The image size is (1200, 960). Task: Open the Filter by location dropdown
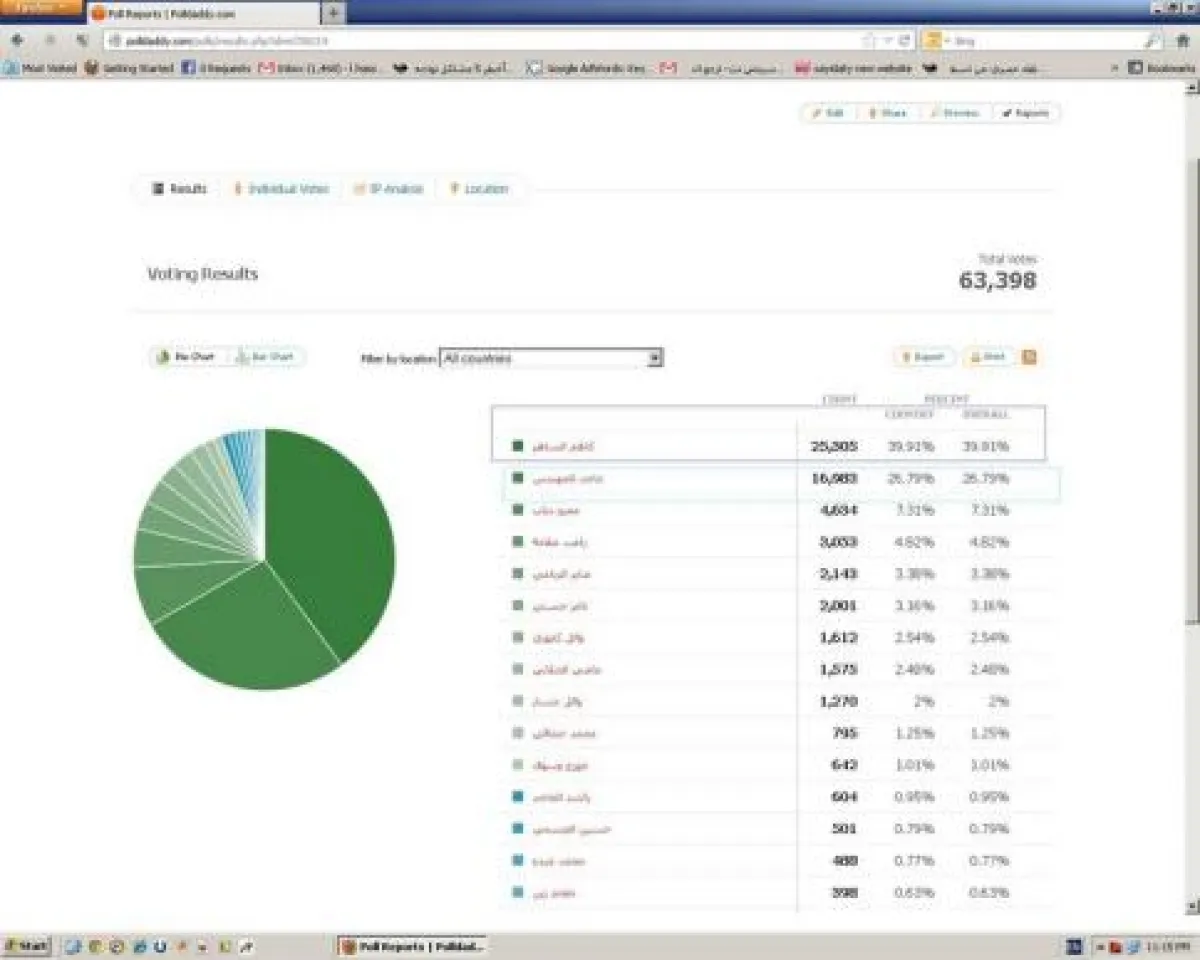(551, 358)
